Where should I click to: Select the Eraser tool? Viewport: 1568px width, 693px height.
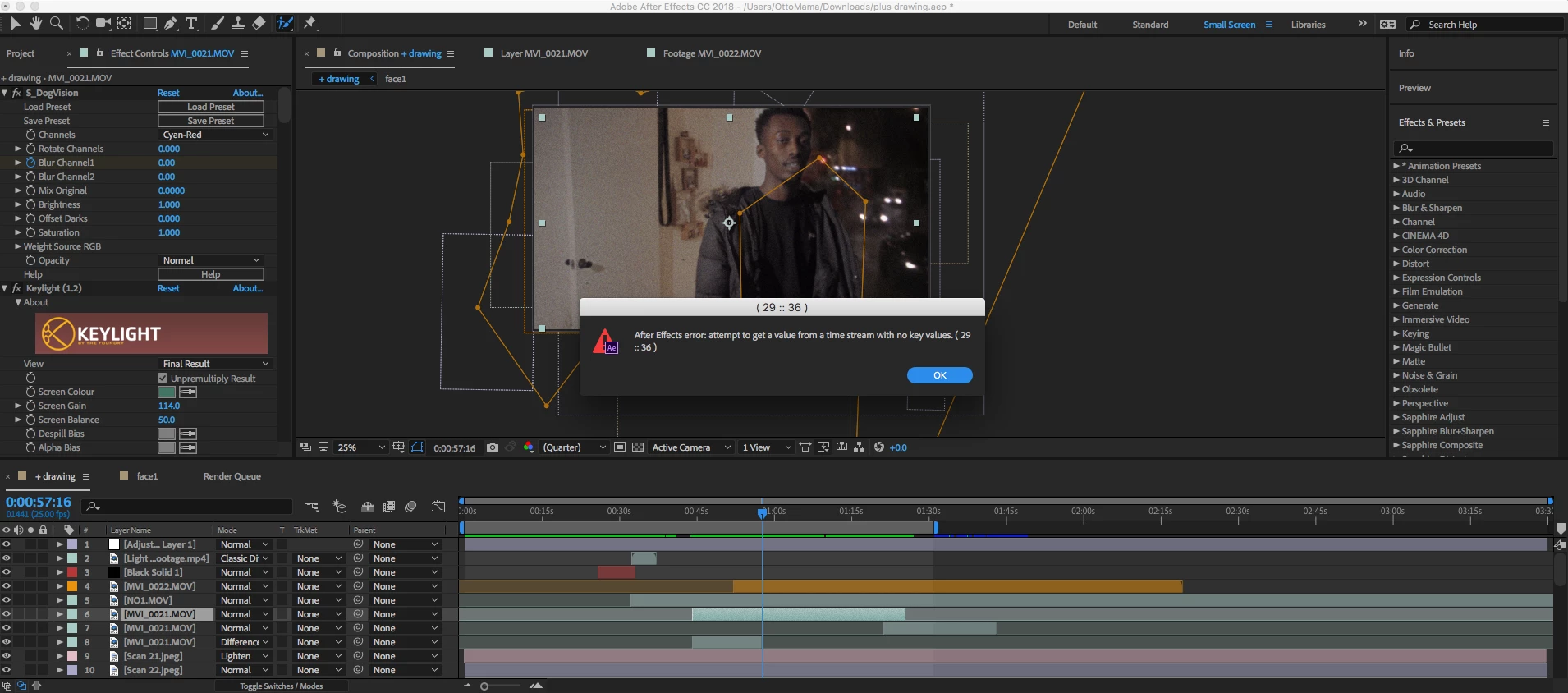259,24
